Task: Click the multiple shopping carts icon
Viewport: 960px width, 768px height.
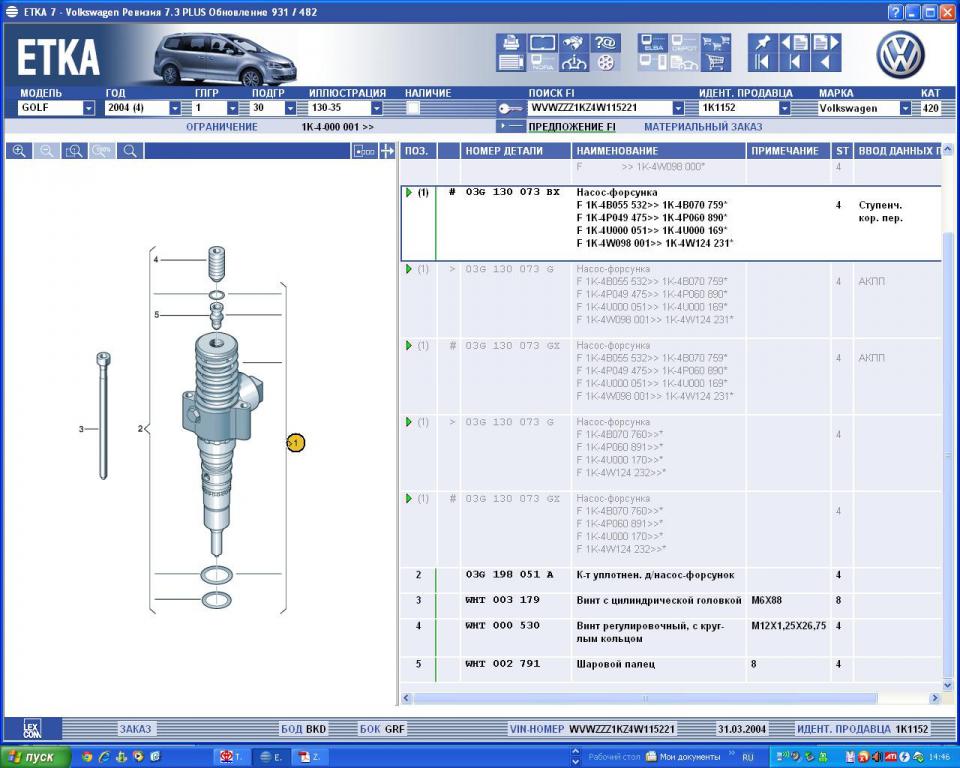Action: [716, 42]
